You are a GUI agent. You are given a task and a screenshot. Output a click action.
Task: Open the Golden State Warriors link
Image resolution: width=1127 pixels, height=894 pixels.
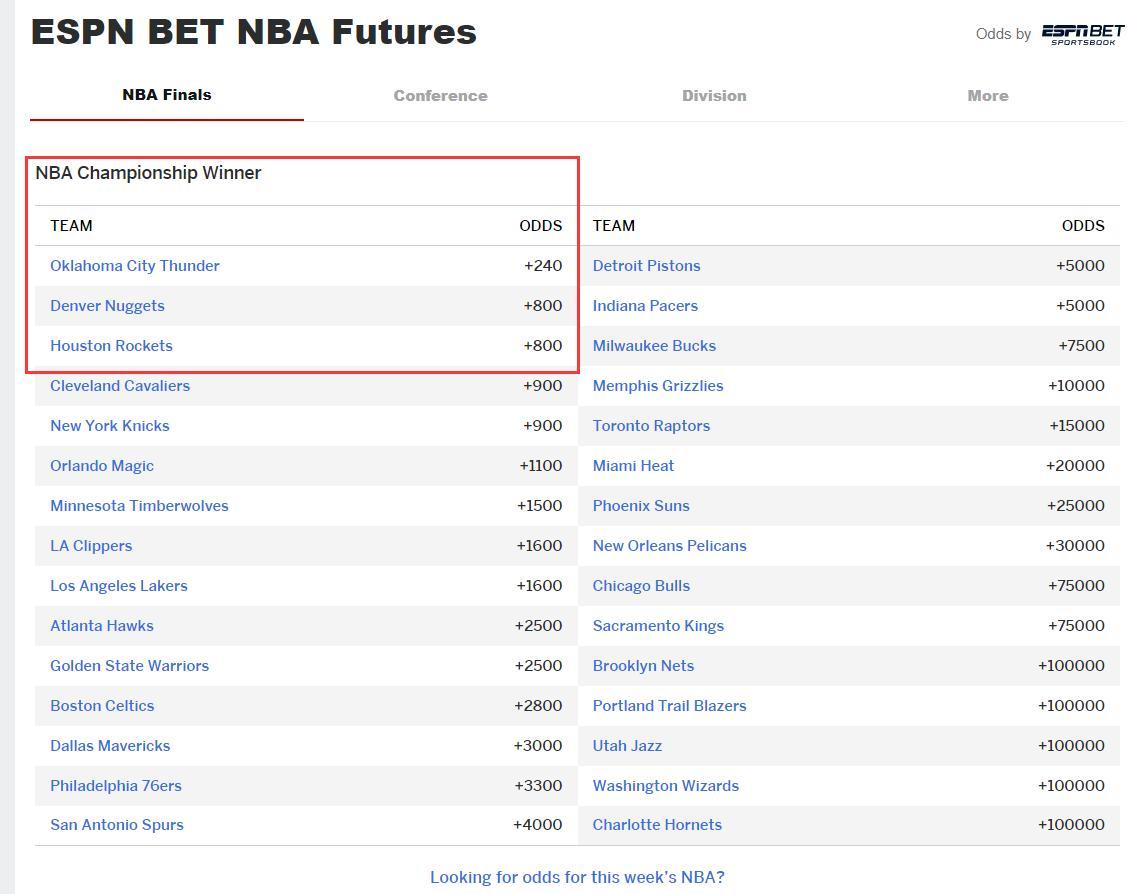[x=130, y=666]
